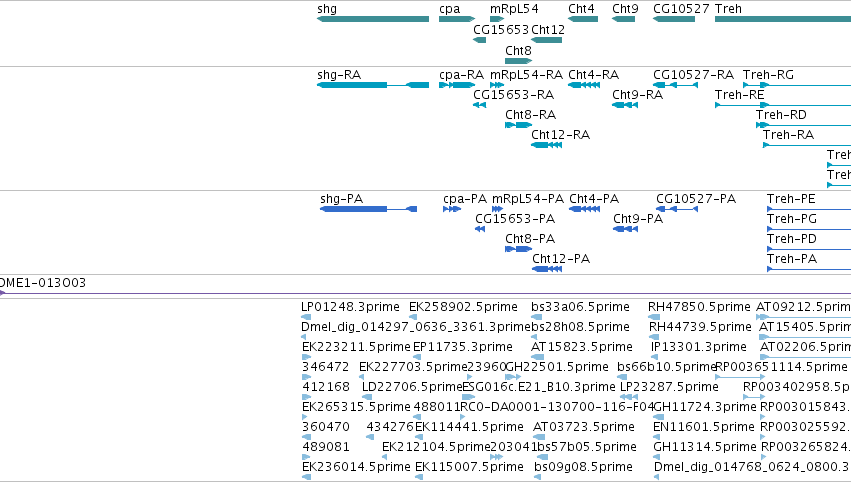Select the Treh gene feature bar

tap(783, 19)
